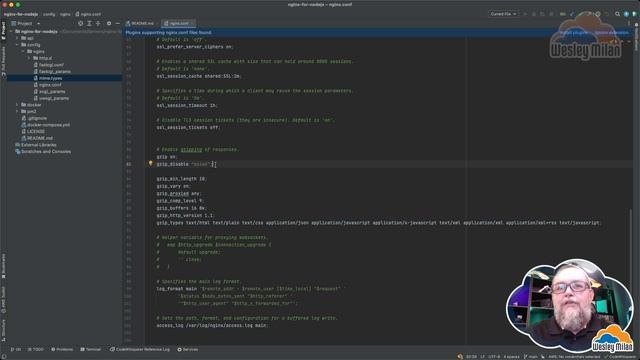Open Project panel options gear
The width and height of the screenshot is (640, 360).
point(109,24)
